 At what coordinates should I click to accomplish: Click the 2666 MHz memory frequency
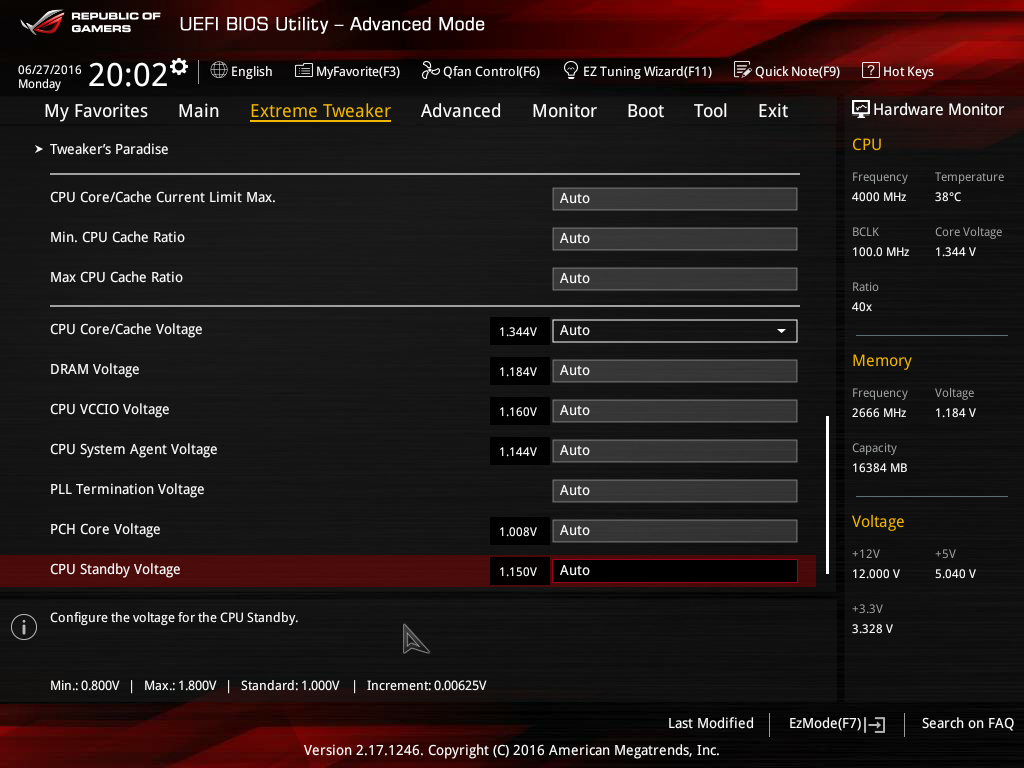point(878,413)
